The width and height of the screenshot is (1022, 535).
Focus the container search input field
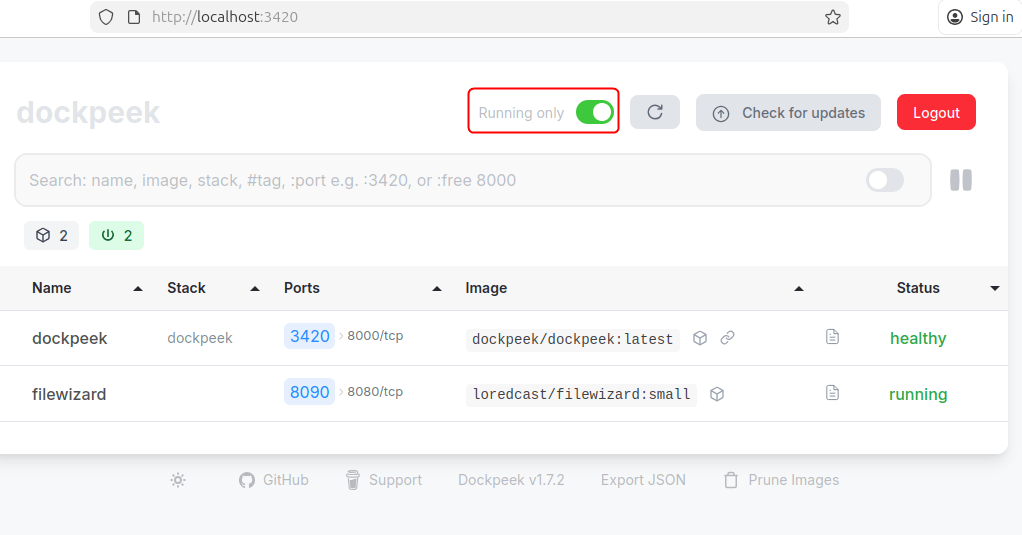440,180
